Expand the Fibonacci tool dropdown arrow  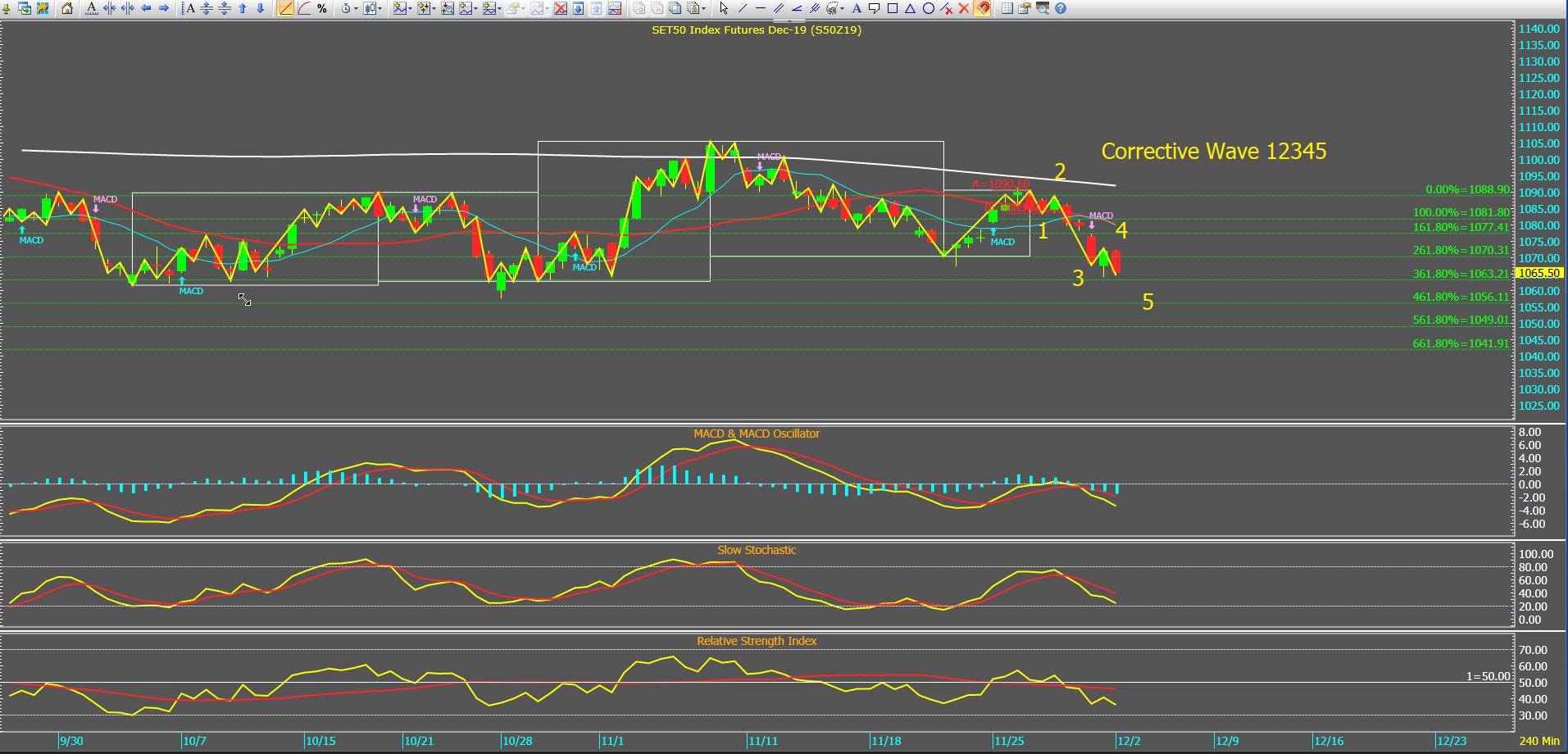[x=843, y=9]
